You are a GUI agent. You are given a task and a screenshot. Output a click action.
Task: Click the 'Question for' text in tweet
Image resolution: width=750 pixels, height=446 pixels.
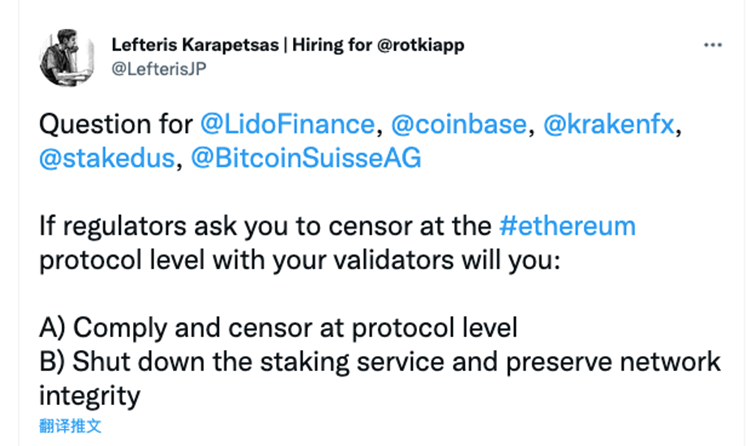tap(116, 124)
